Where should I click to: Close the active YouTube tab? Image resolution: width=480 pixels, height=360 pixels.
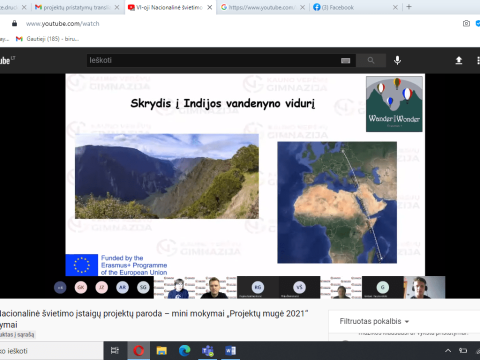click(x=210, y=7)
